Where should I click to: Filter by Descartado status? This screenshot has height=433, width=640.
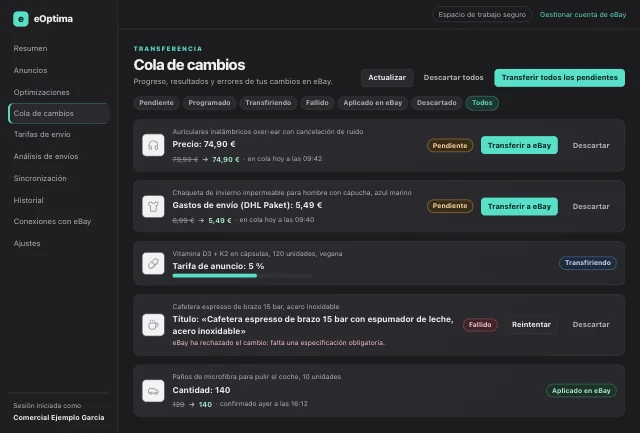(x=436, y=103)
